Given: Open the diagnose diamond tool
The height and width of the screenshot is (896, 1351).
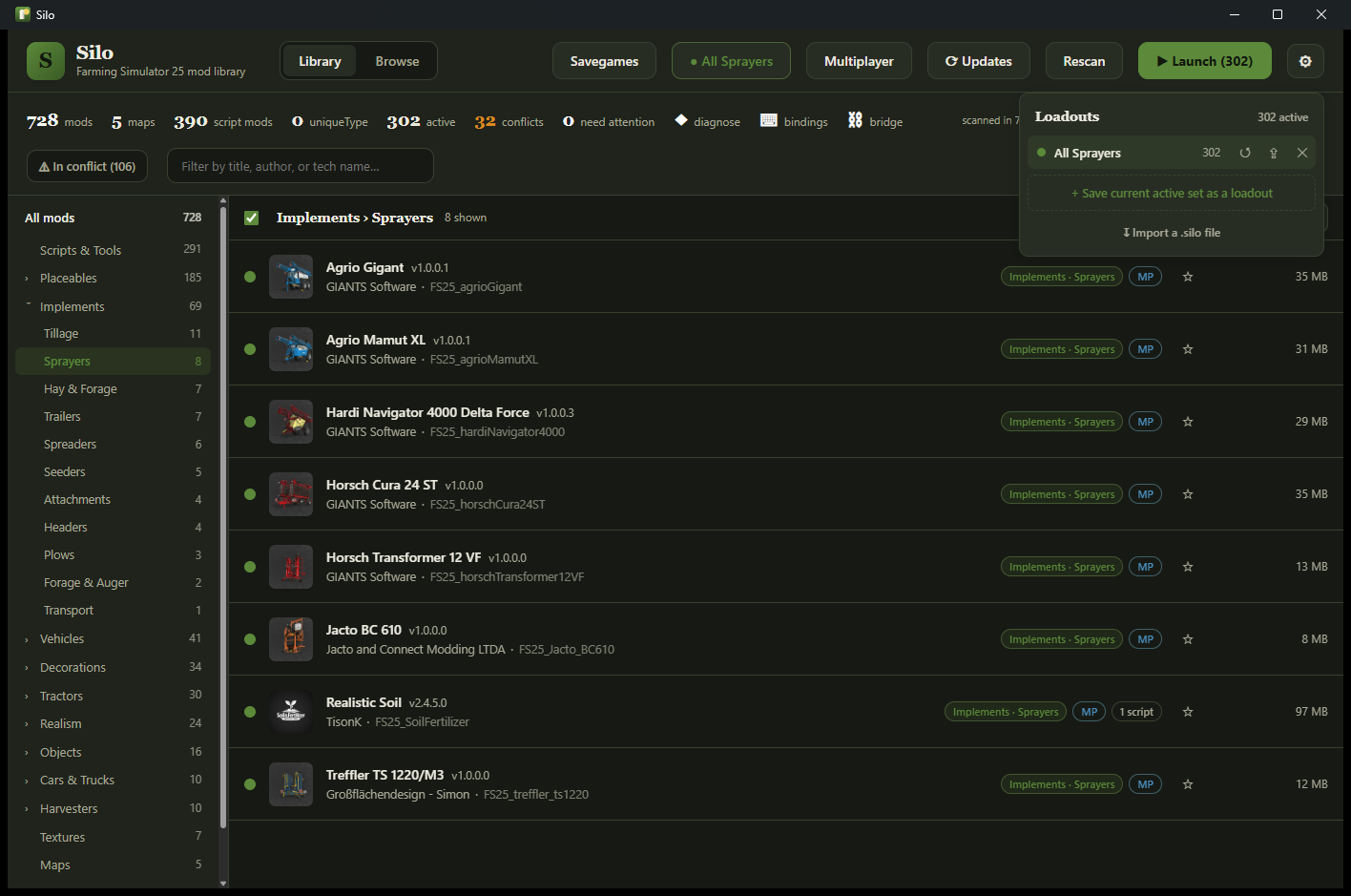Looking at the screenshot, I should 708,121.
